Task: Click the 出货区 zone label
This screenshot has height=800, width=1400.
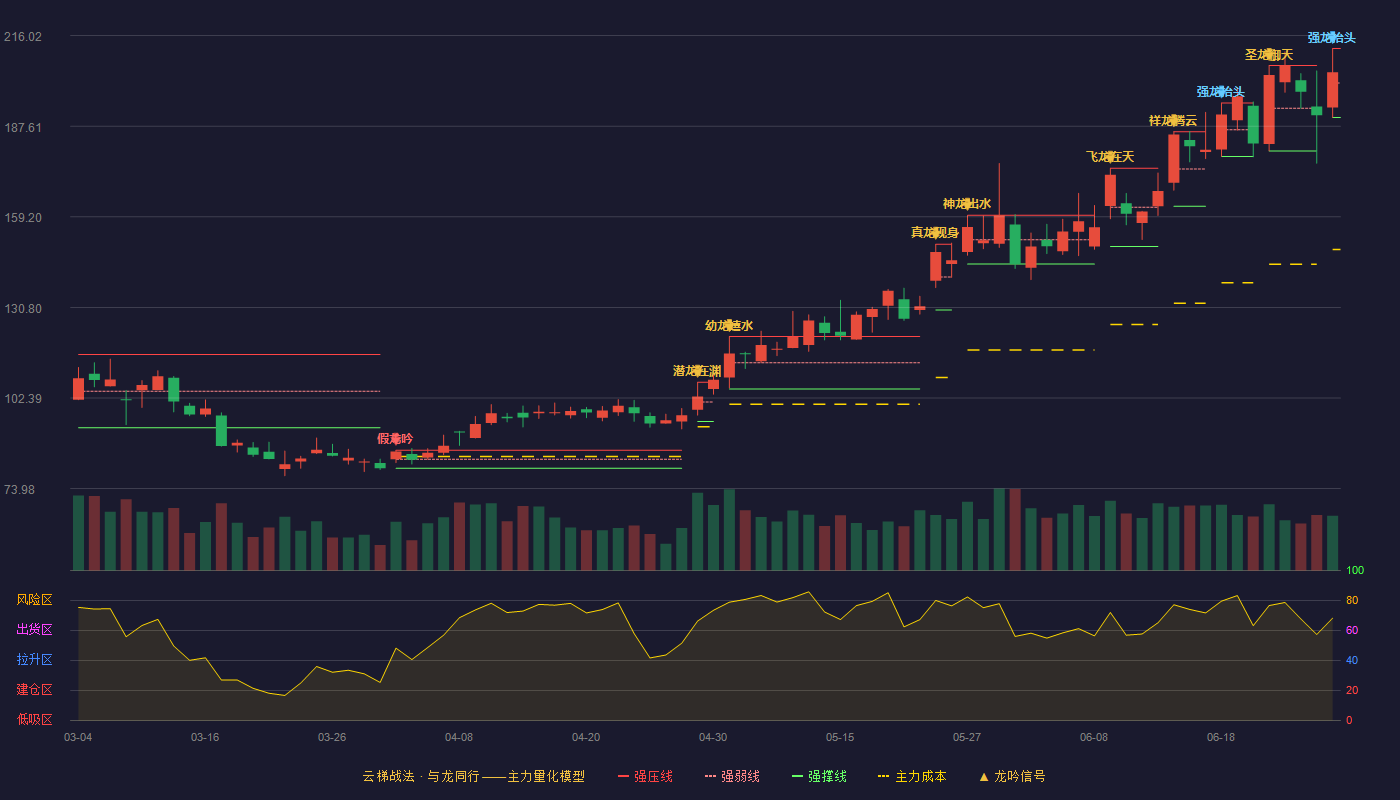Action: coord(34,630)
